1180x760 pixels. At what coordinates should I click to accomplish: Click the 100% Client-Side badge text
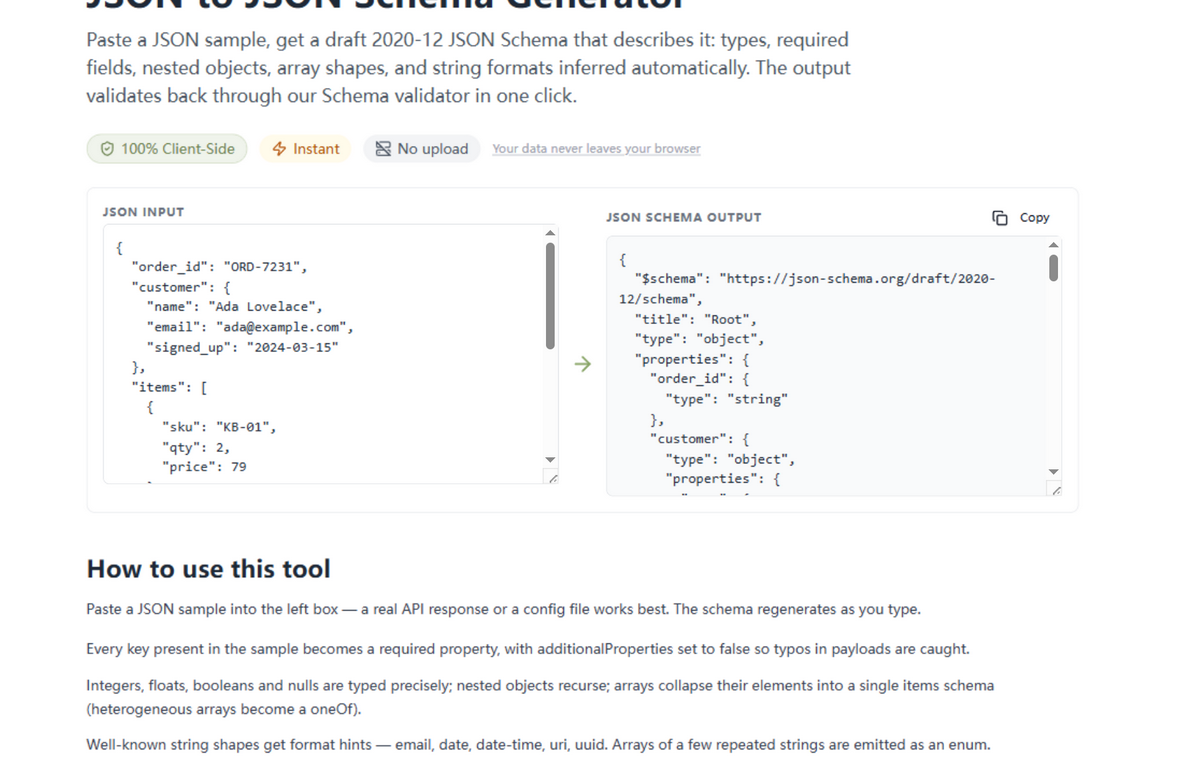click(x=178, y=149)
